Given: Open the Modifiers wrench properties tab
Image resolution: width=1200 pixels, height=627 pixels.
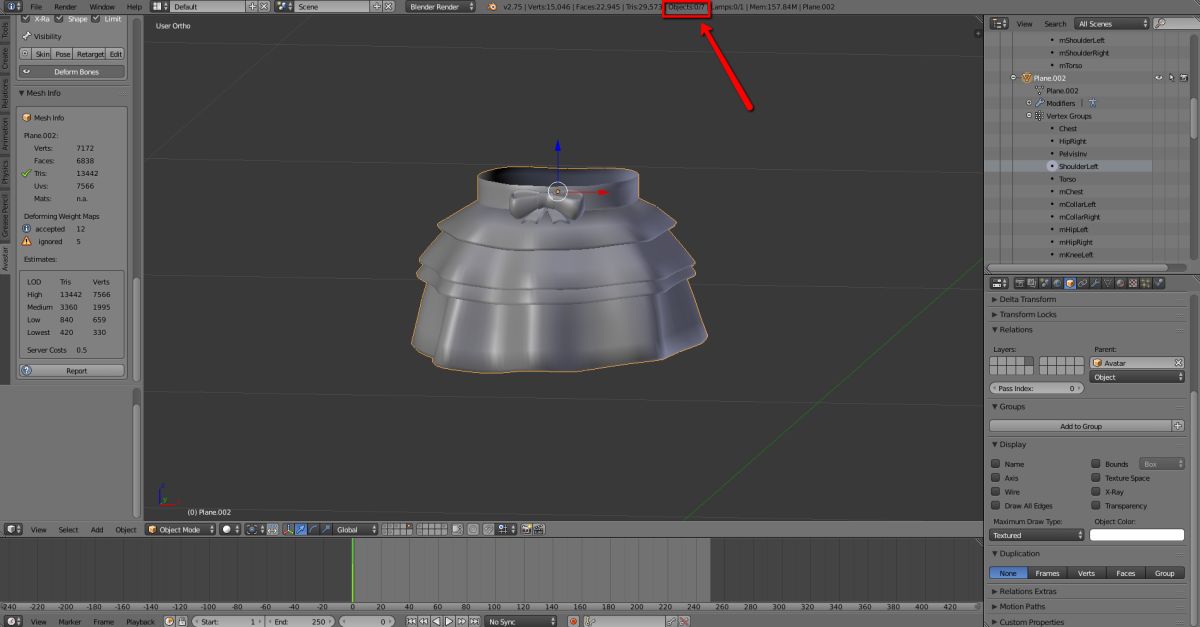Looking at the screenshot, I should 1096,283.
